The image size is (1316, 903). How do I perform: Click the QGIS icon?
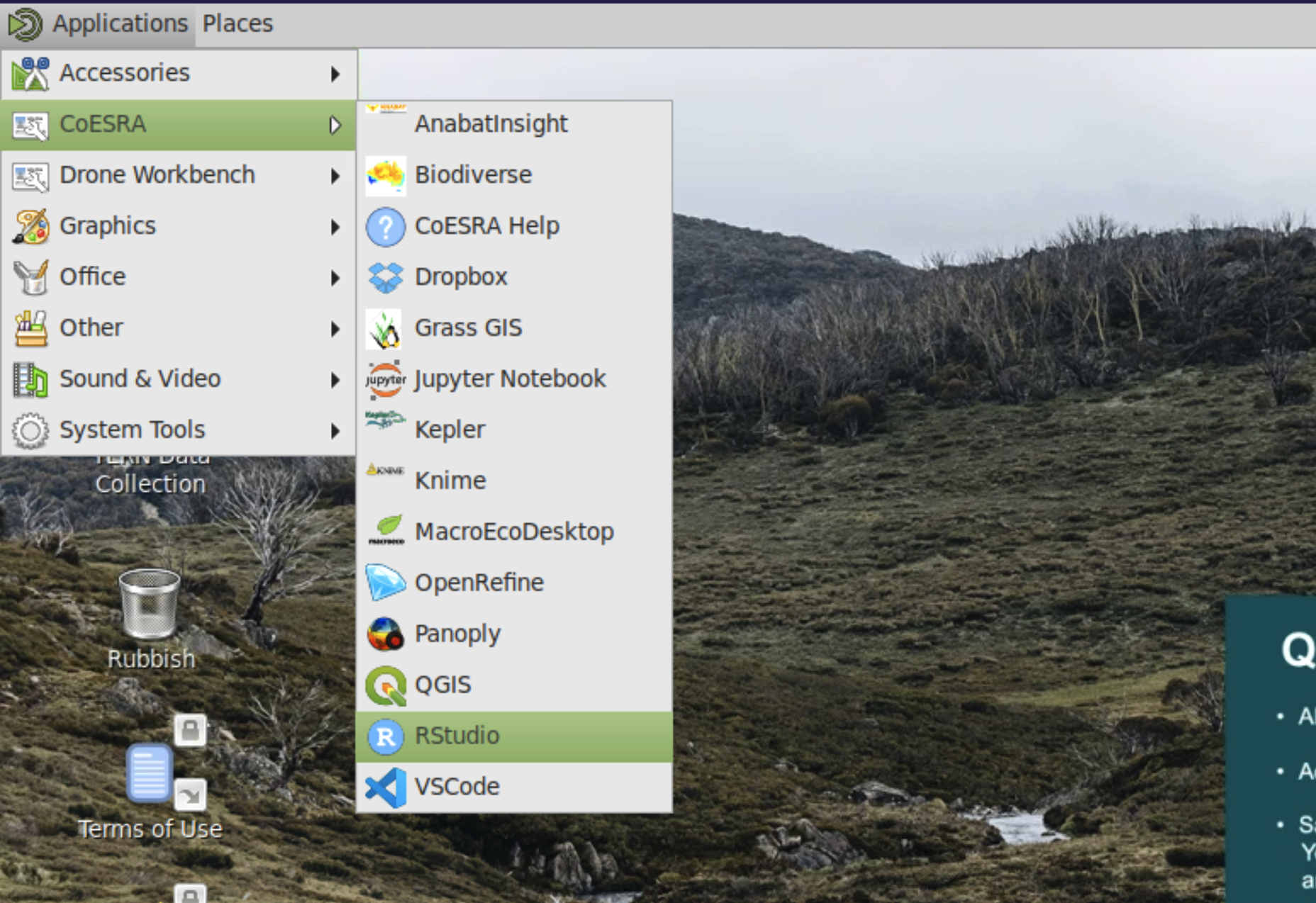pyautogui.click(x=386, y=686)
